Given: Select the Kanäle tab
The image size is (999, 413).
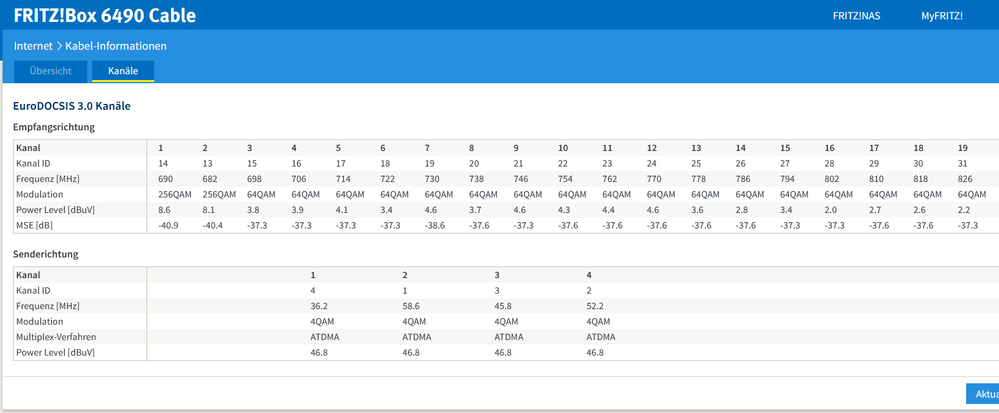Looking at the screenshot, I should coord(123,71).
